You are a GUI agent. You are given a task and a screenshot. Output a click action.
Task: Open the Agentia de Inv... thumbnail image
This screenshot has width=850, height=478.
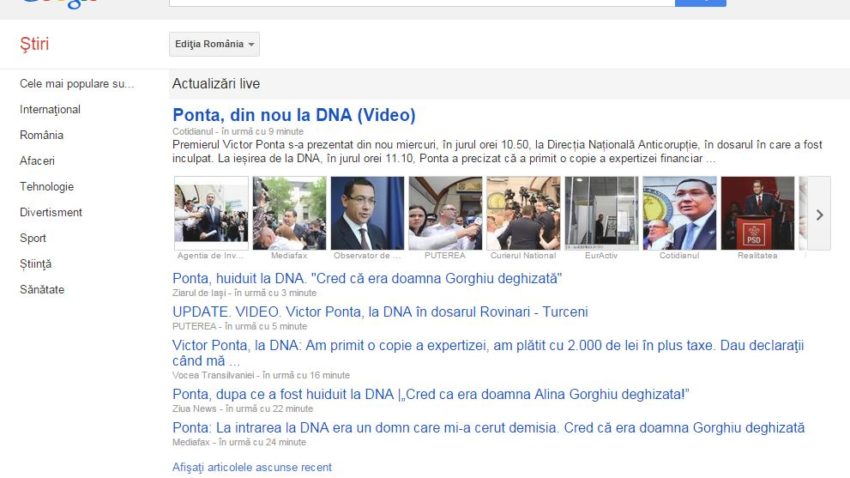coord(211,213)
